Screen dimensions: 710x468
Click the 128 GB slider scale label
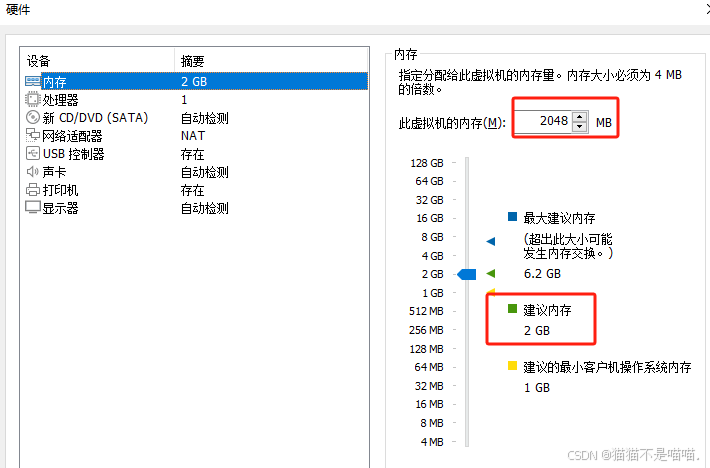point(427,163)
